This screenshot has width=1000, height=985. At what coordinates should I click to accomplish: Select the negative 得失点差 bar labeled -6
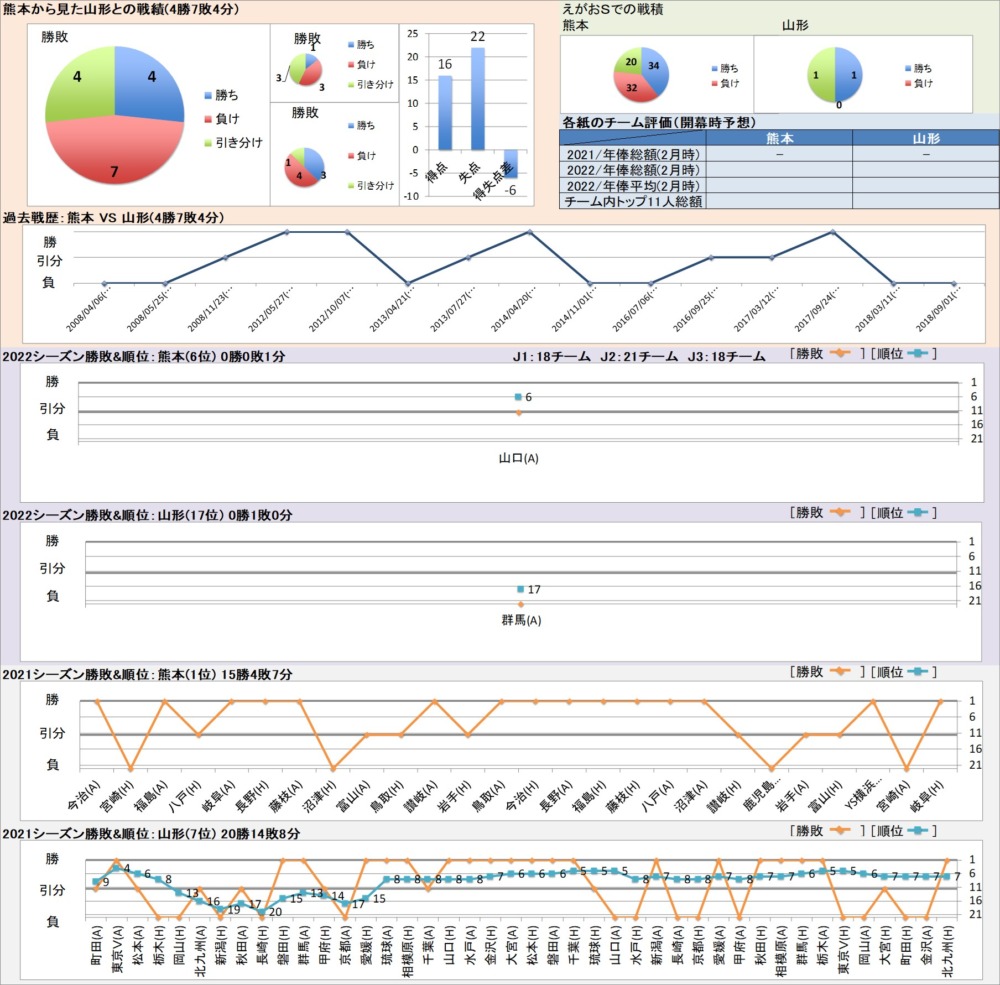coord(510,163)
